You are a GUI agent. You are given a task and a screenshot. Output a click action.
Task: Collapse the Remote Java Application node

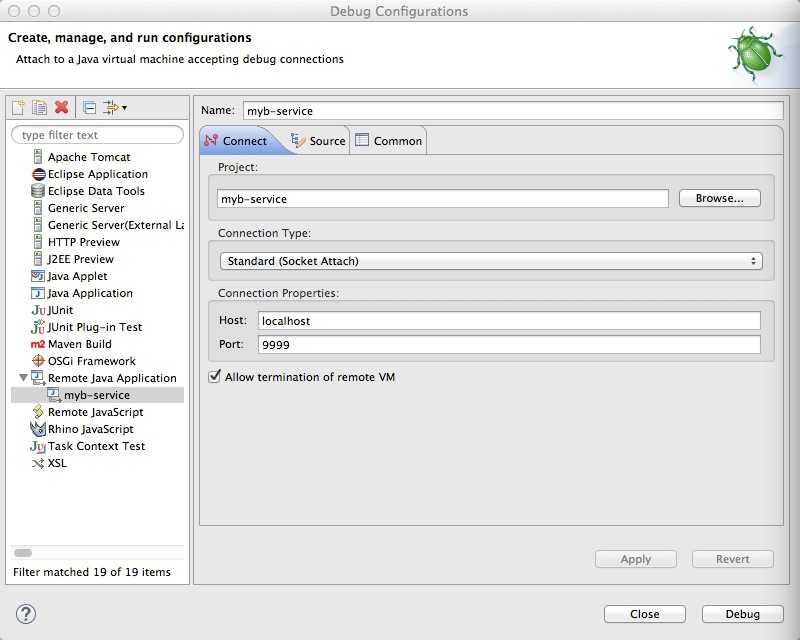(23, 378)
